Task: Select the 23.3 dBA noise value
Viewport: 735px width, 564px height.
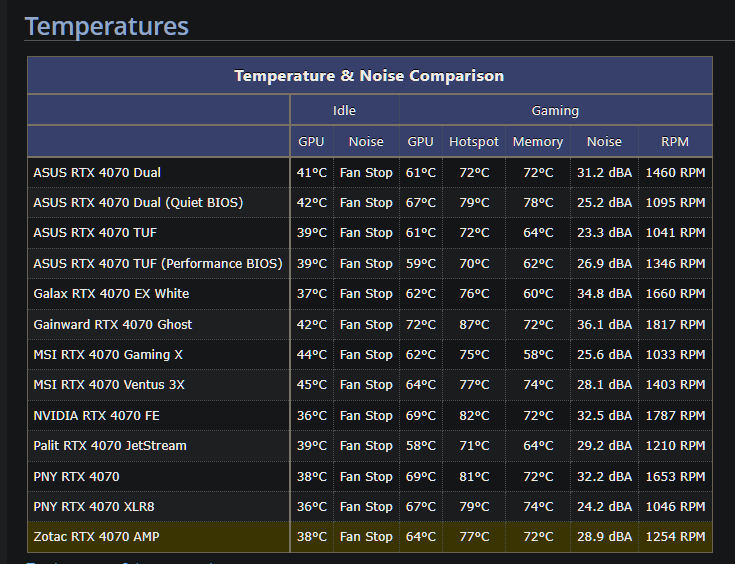Action: point(604,233)
